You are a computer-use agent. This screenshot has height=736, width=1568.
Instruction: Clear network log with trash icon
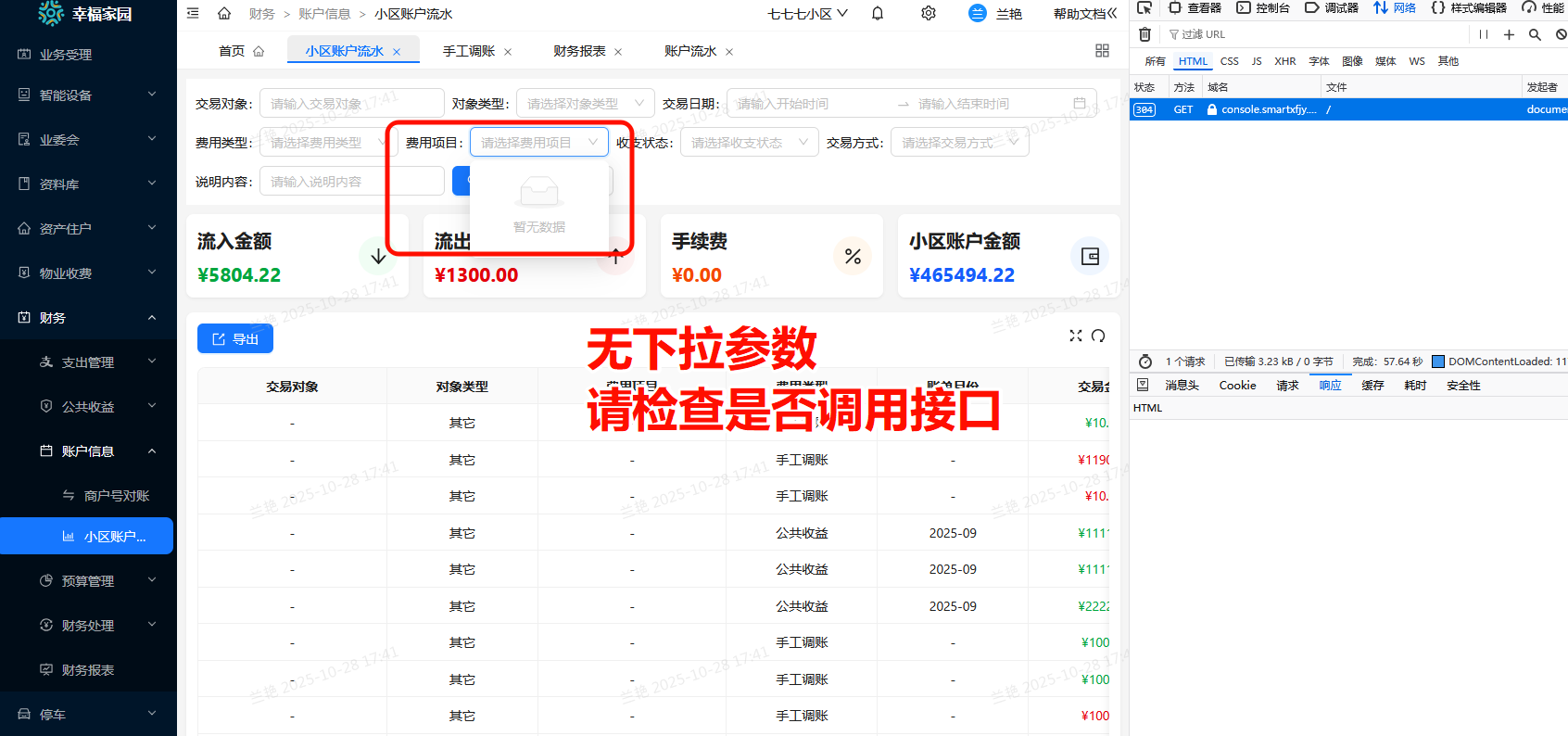pos(1144,34)
